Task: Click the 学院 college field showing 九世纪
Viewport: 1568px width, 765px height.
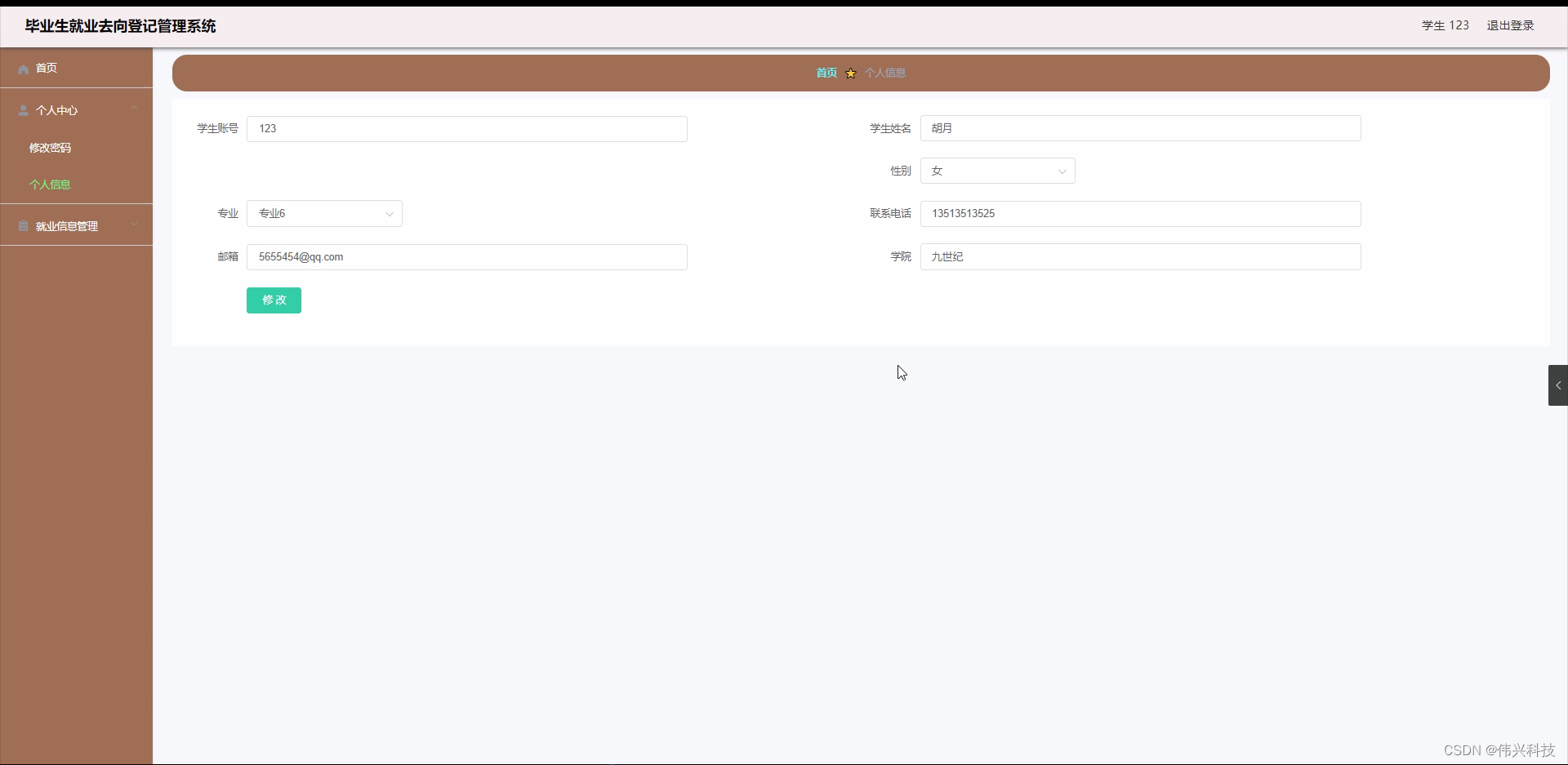Action: tap(1140, 256)
